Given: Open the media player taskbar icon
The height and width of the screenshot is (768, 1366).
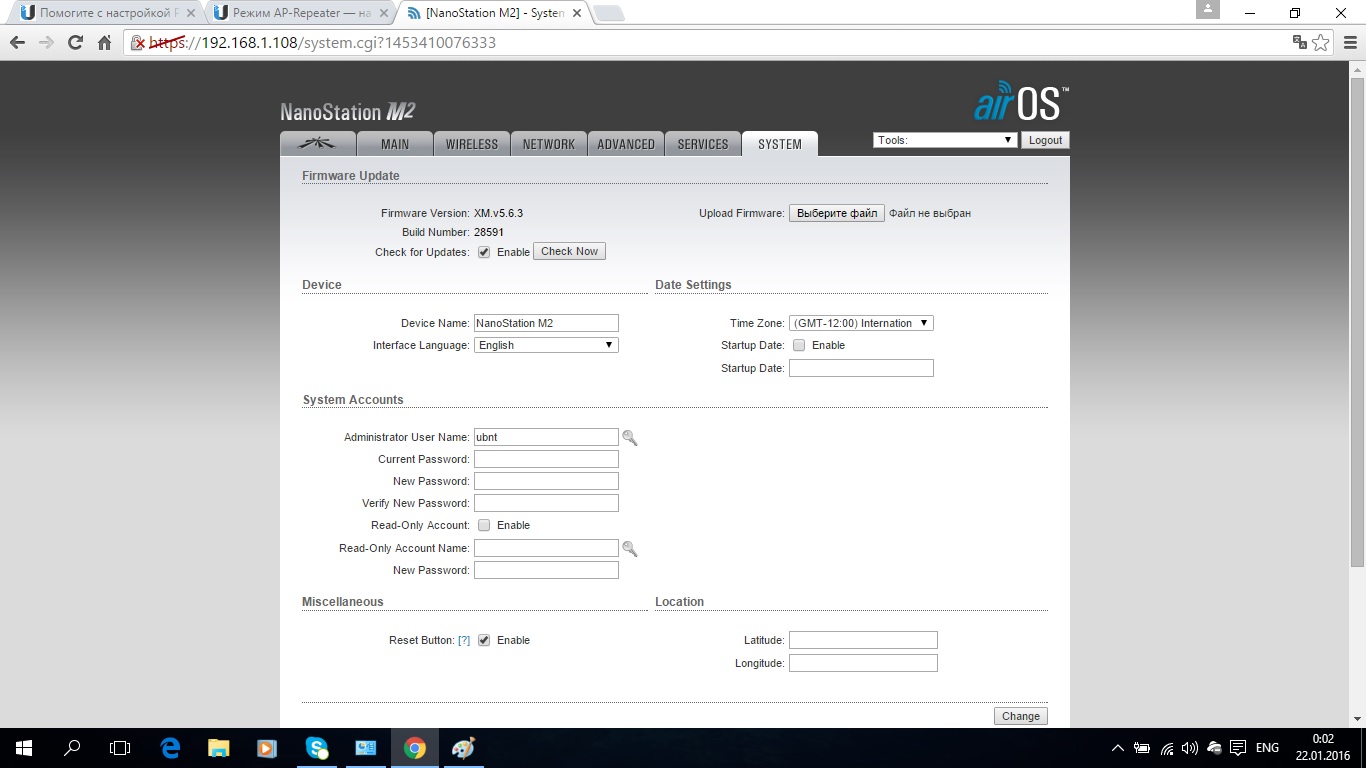Looking at the screenshot, I should click(267, 748).
